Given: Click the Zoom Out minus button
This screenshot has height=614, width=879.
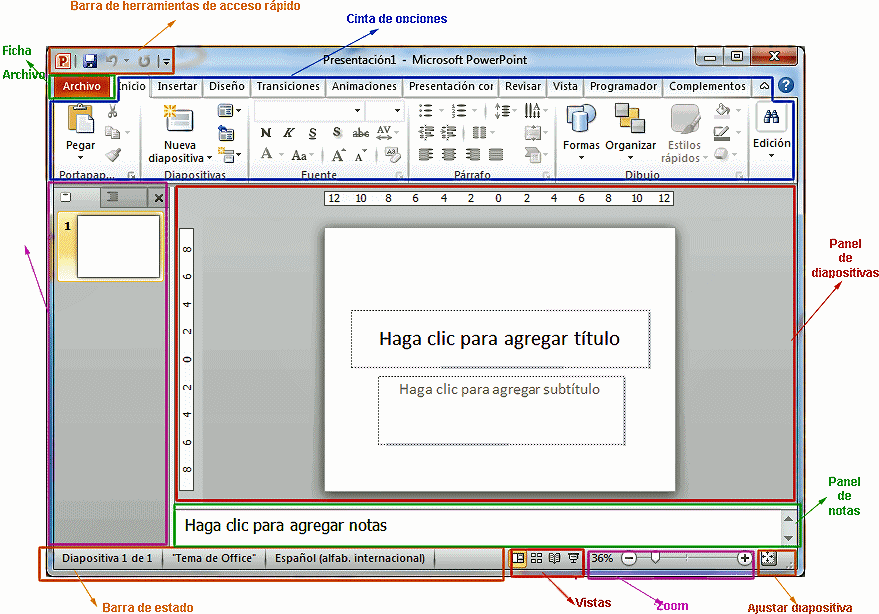Looking at the screenshot, I should point(629,558).
